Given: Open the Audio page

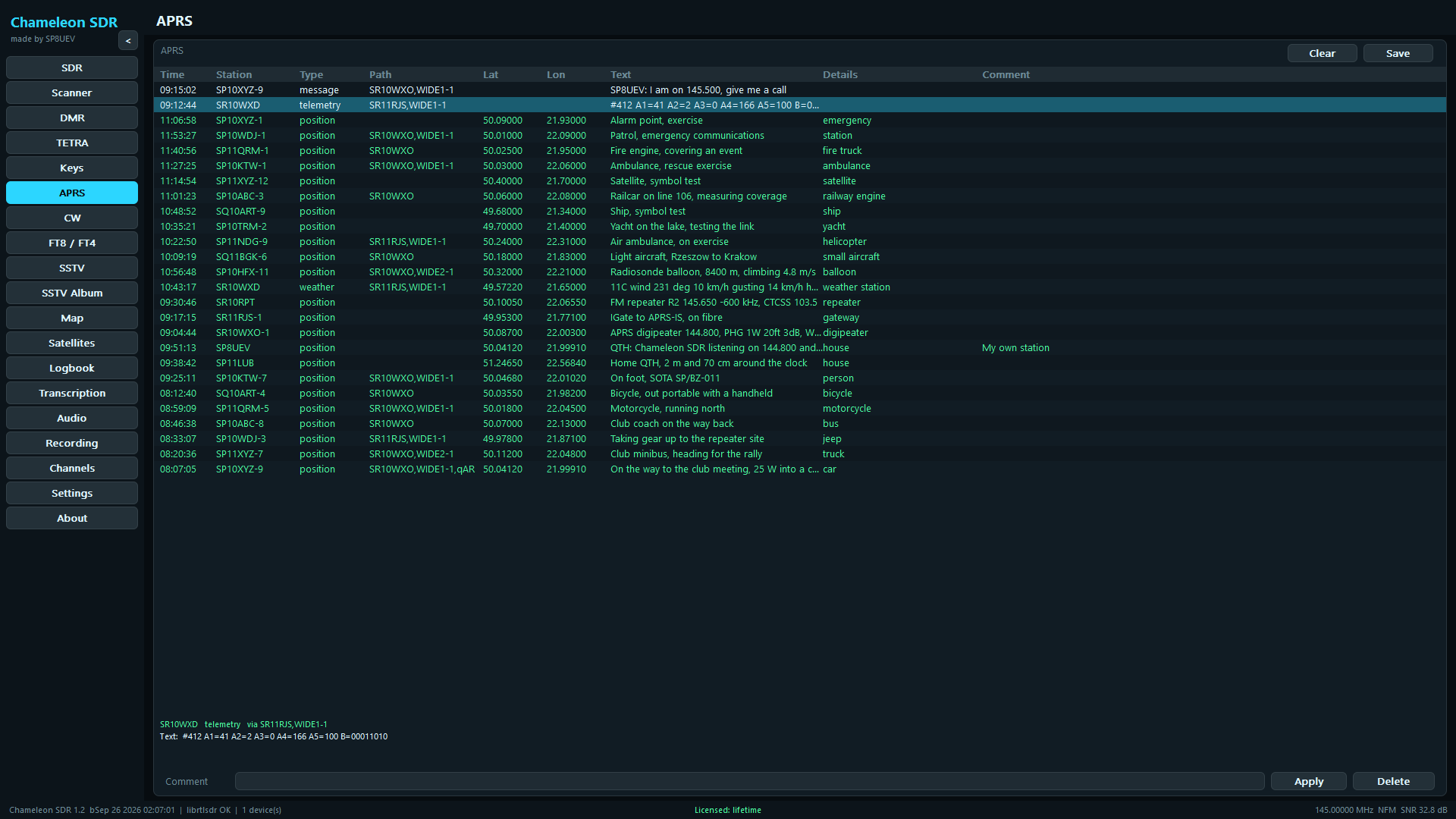Looking at the screenshot, I should [x=72, y=418].
